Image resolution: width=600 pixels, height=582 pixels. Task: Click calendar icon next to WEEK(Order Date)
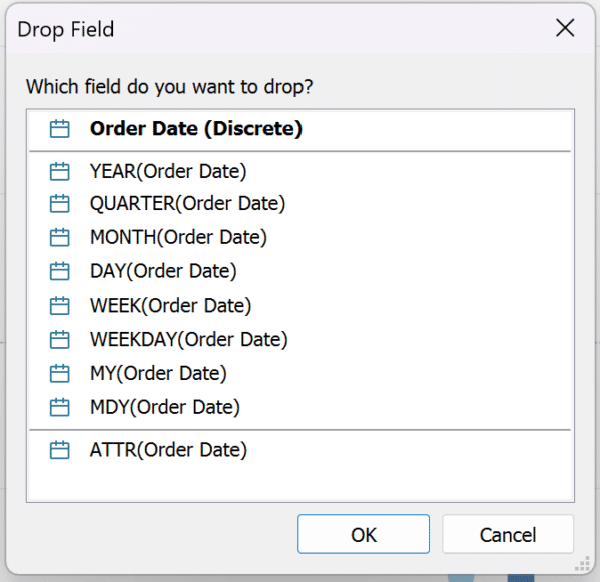point(60,306)
